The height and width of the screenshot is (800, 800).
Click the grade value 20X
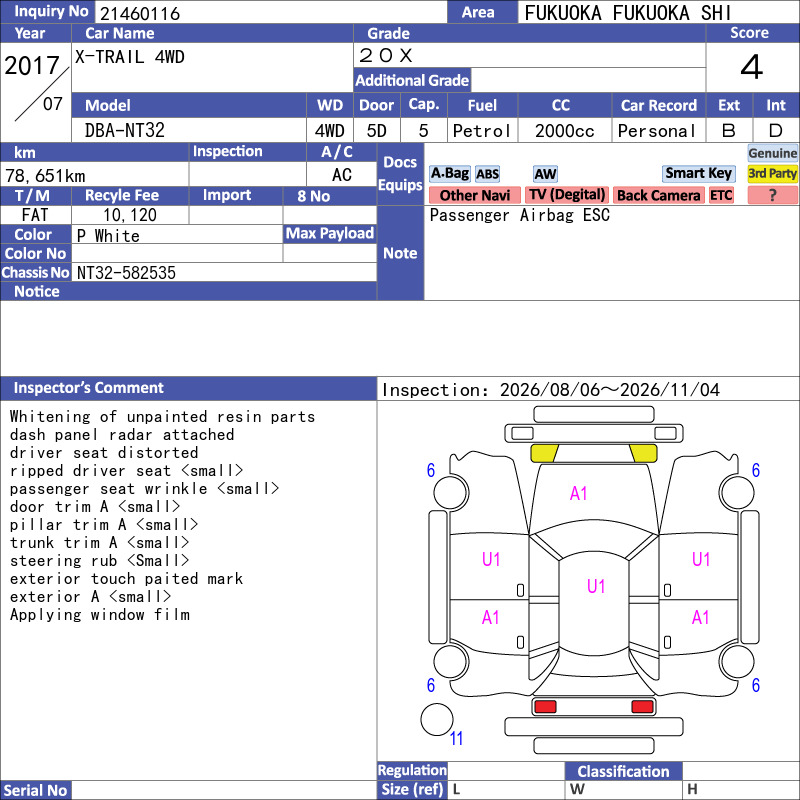[386, 55]
